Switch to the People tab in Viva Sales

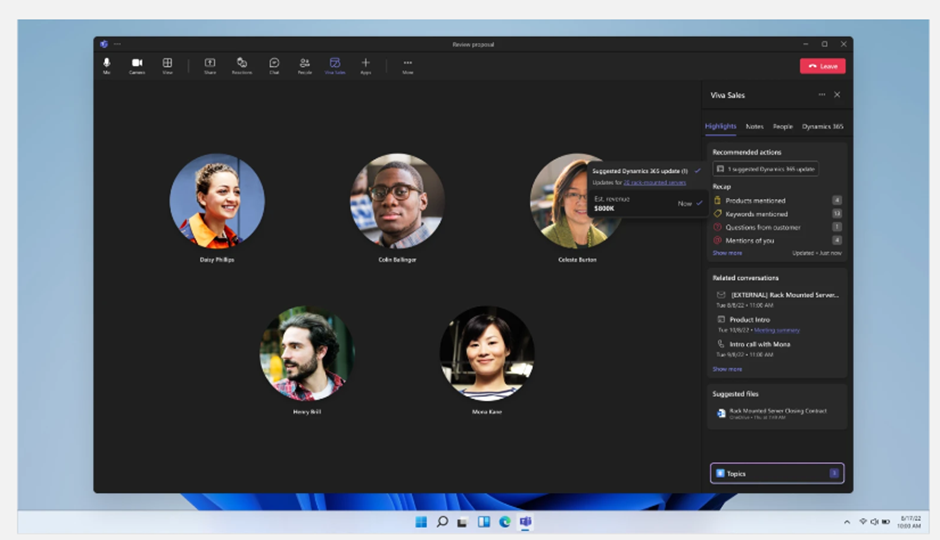click(783, 126)
